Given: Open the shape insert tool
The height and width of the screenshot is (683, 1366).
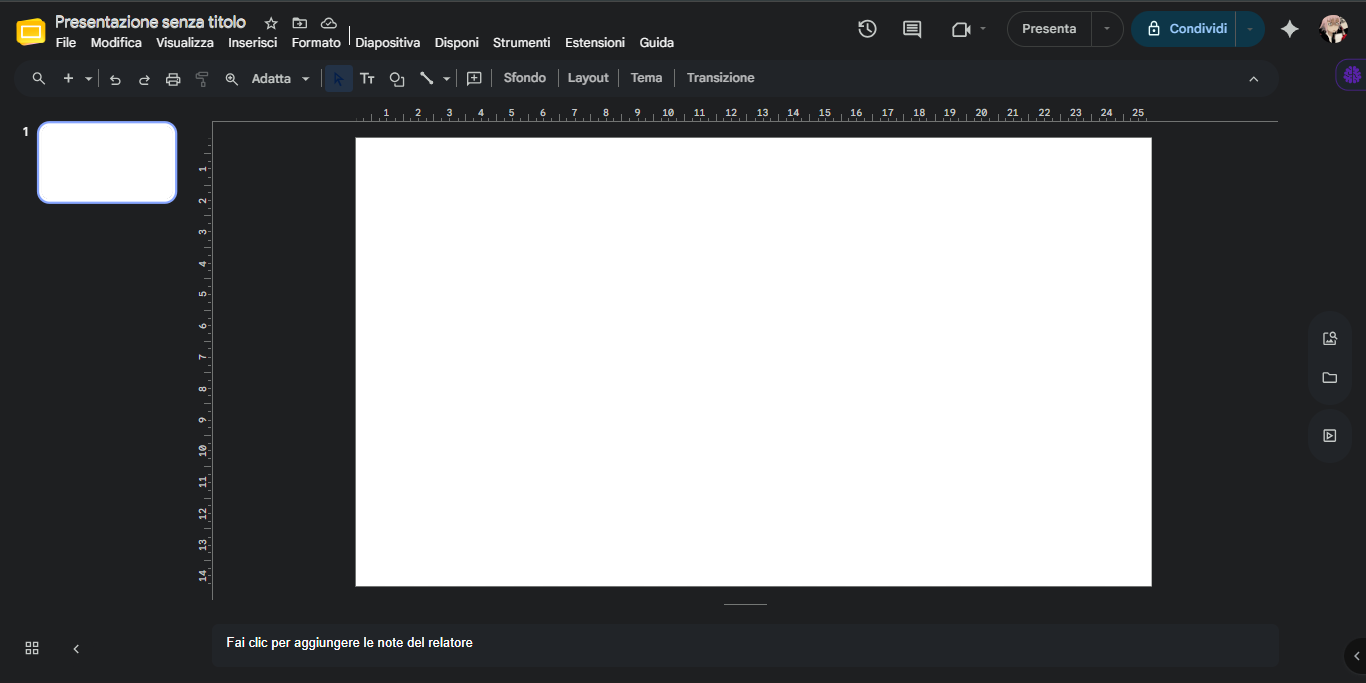Looking at the screenshot, I should click(397, 78).
